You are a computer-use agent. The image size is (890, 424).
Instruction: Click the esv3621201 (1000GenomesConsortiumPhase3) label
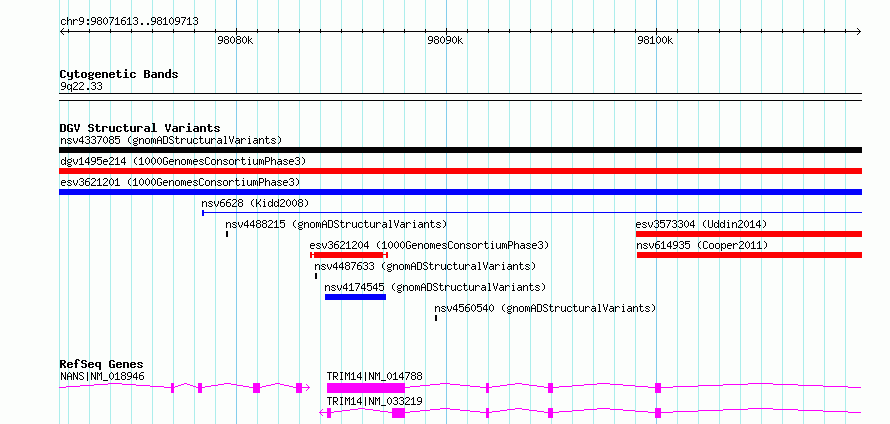click(x=180, y=182)
